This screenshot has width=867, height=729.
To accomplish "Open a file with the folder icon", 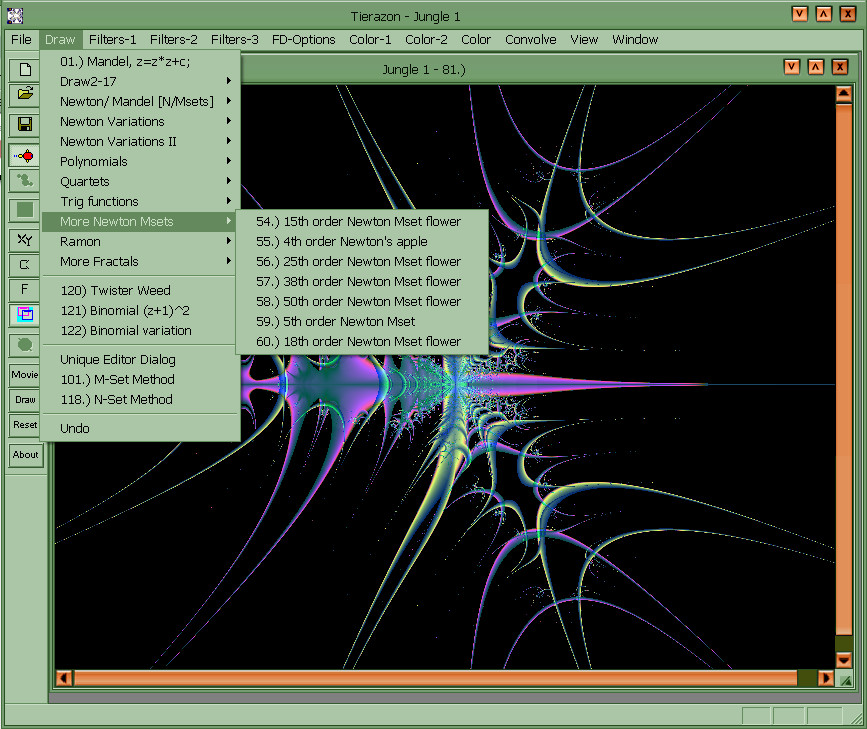I will pyautogui.click(x=25, y=95).
